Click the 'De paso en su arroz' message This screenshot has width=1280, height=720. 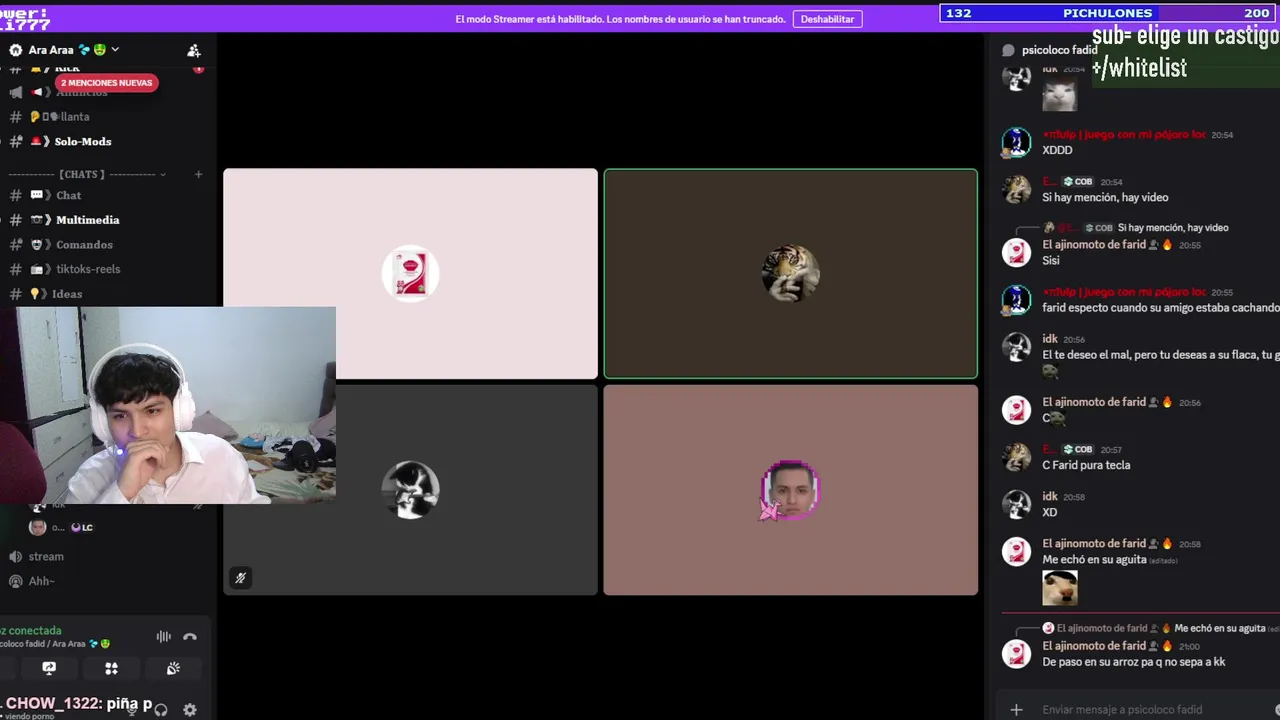pyautogui.click(x=1133, y=662)
